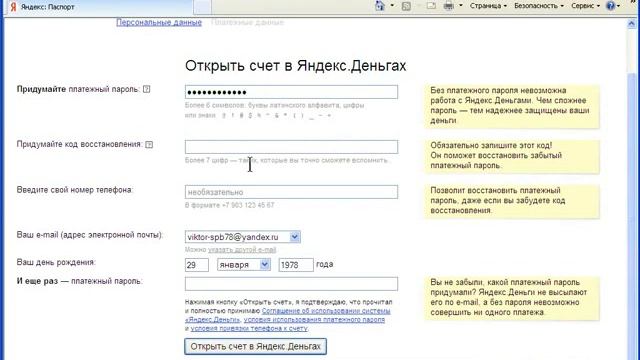Open the Персональные данные link
This screenshot has height=360, width=640.
coord(159,22)
